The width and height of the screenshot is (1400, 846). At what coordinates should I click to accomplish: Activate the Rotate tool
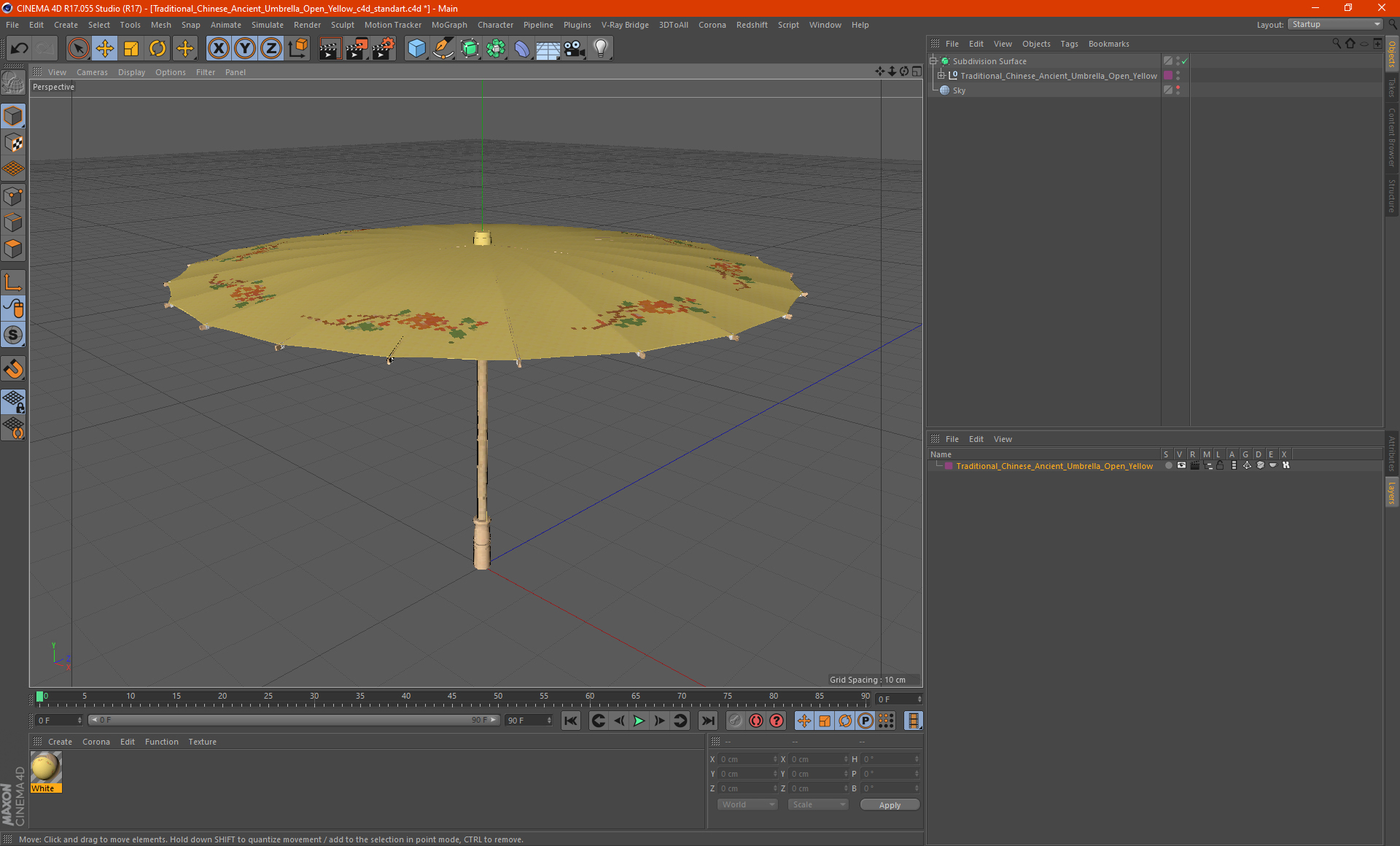(x=157, y=49)
